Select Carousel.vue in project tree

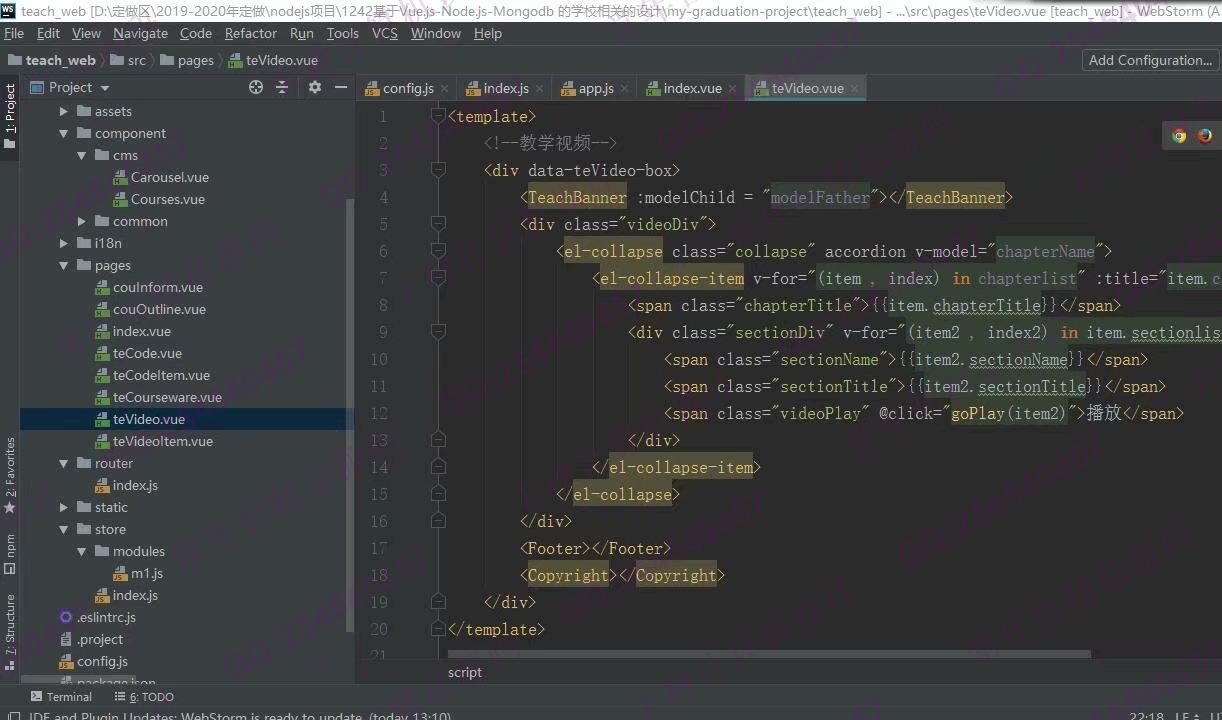pos(170,177)
